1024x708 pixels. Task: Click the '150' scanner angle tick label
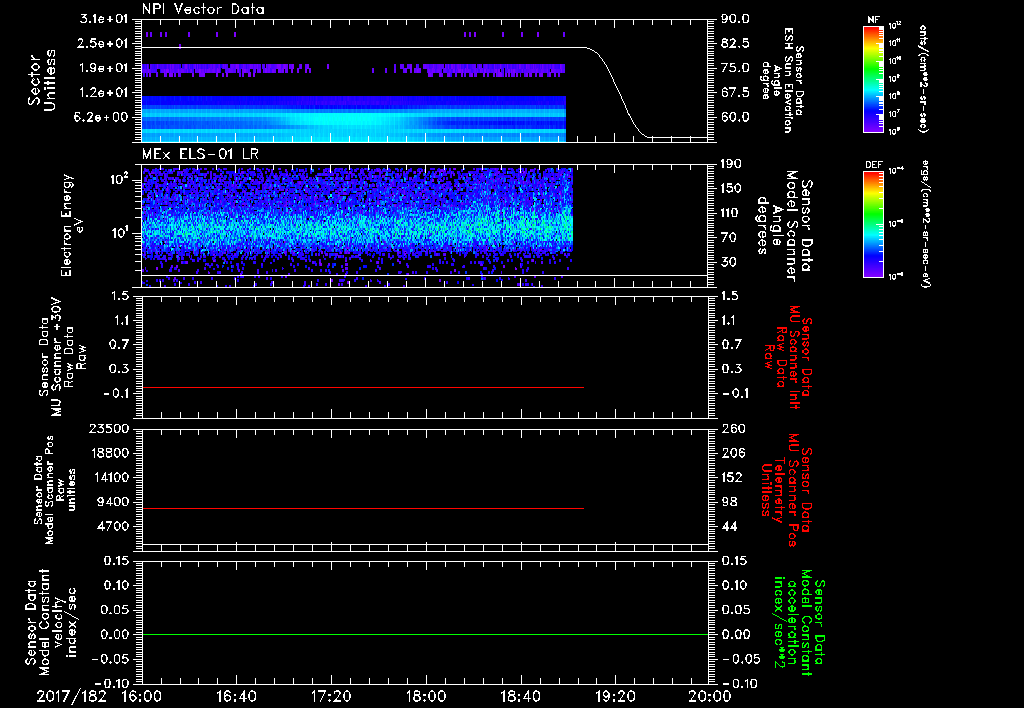tap(733, 189)
